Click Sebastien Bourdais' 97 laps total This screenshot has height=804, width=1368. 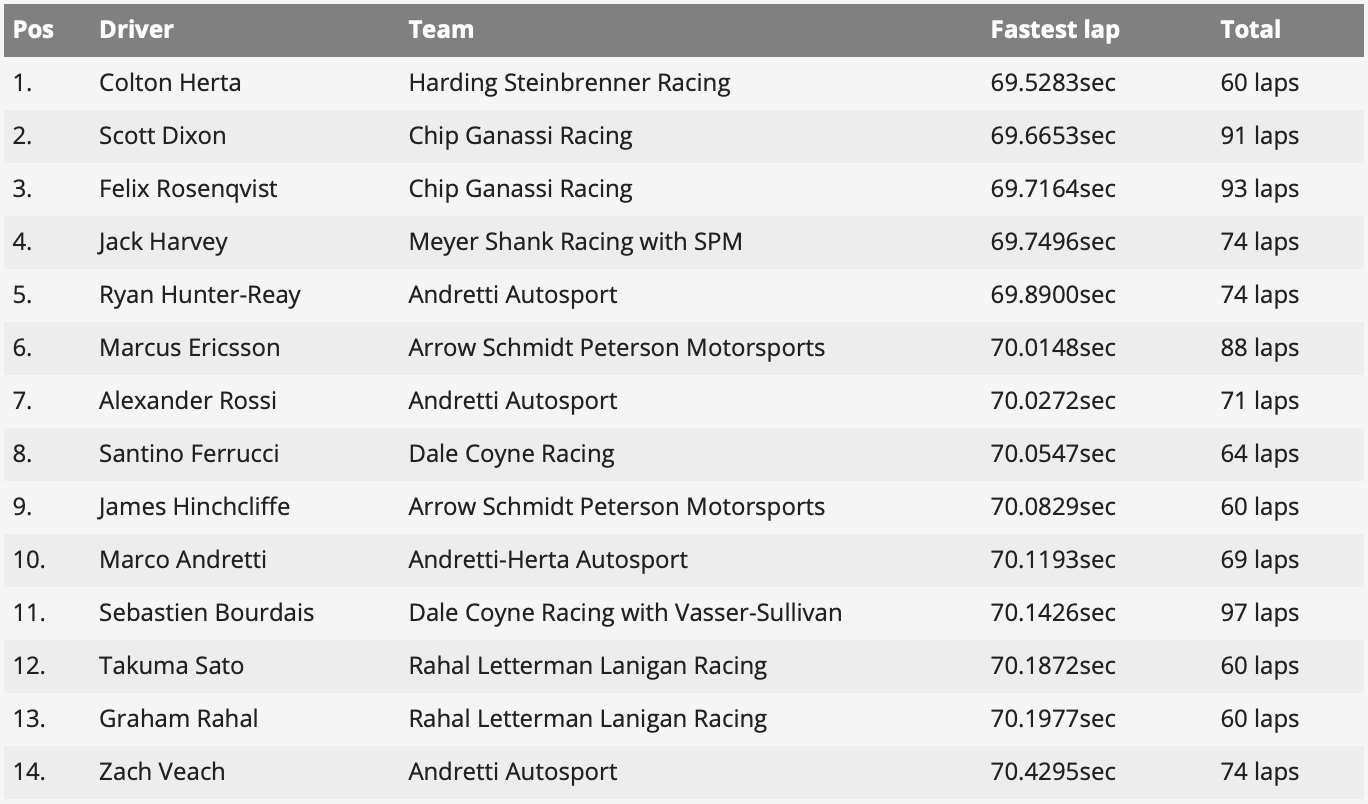tap(1259, 613)
